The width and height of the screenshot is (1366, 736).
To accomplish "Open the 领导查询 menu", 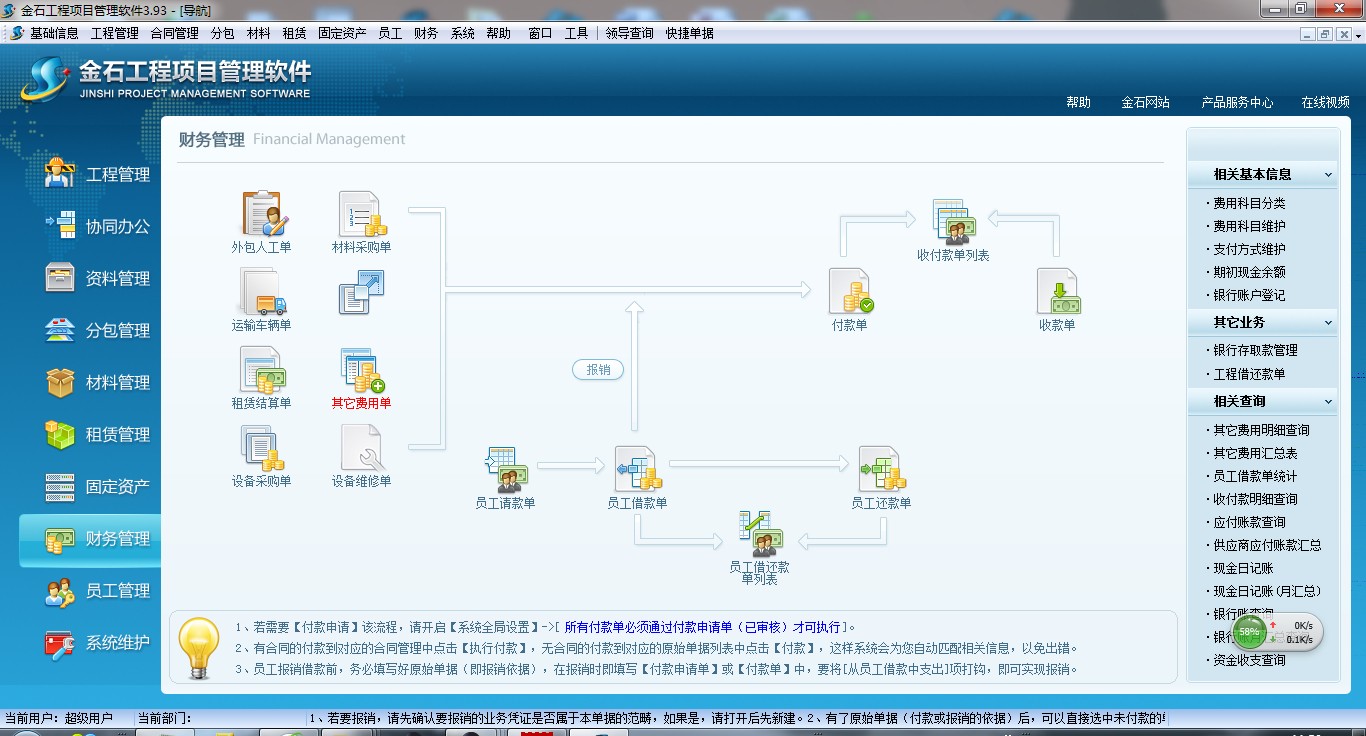I will [x=629, y=33].
